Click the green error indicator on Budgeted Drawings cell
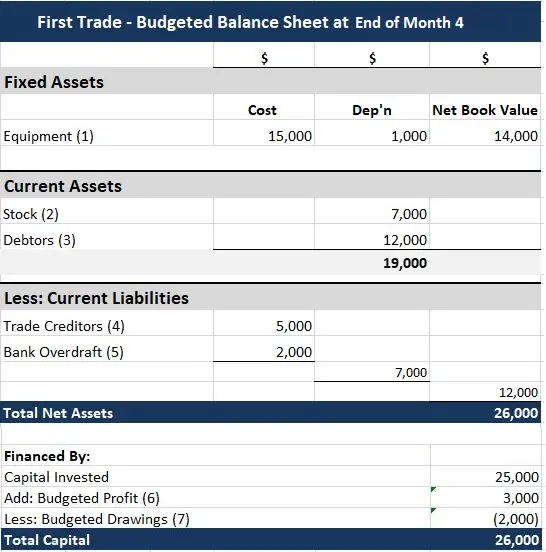Screen dimensions: 546x552 click(433, 510)
